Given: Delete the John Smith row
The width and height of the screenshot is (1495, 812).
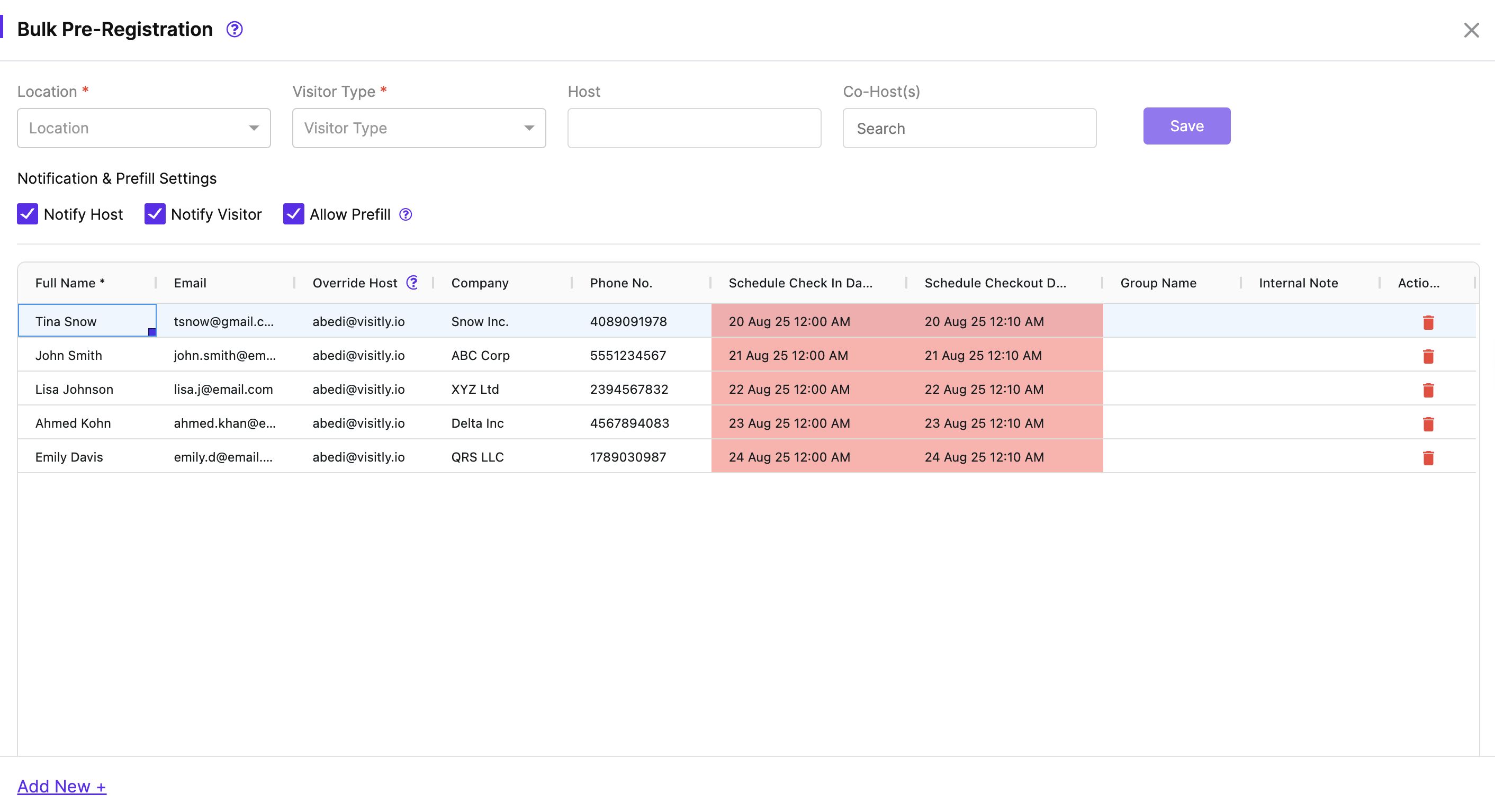Looking at the screenshot, I should coord(1428,356).
